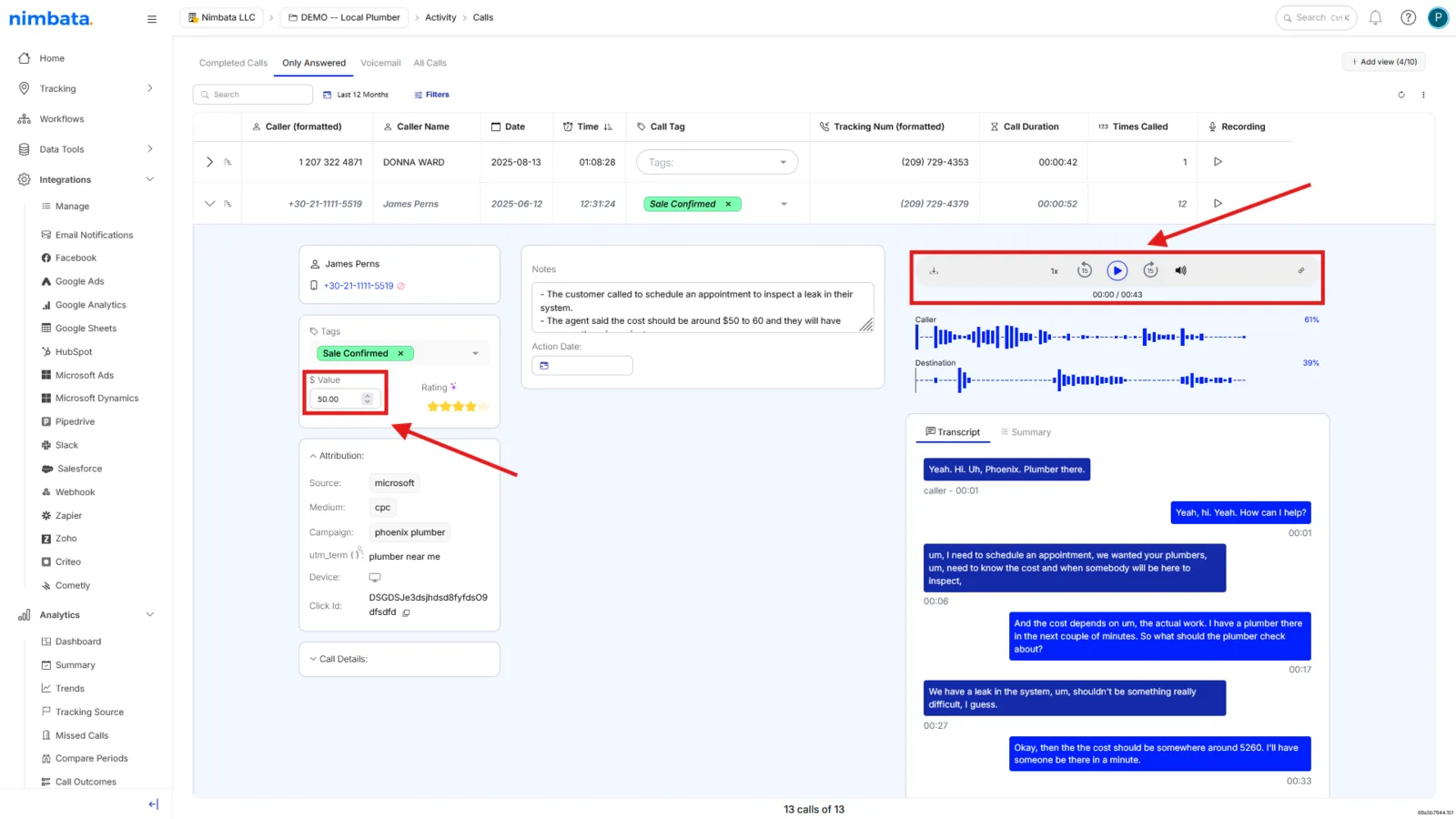Go to Home in sidebar
The image size is (1456, 819).
(x=52, y=58)
